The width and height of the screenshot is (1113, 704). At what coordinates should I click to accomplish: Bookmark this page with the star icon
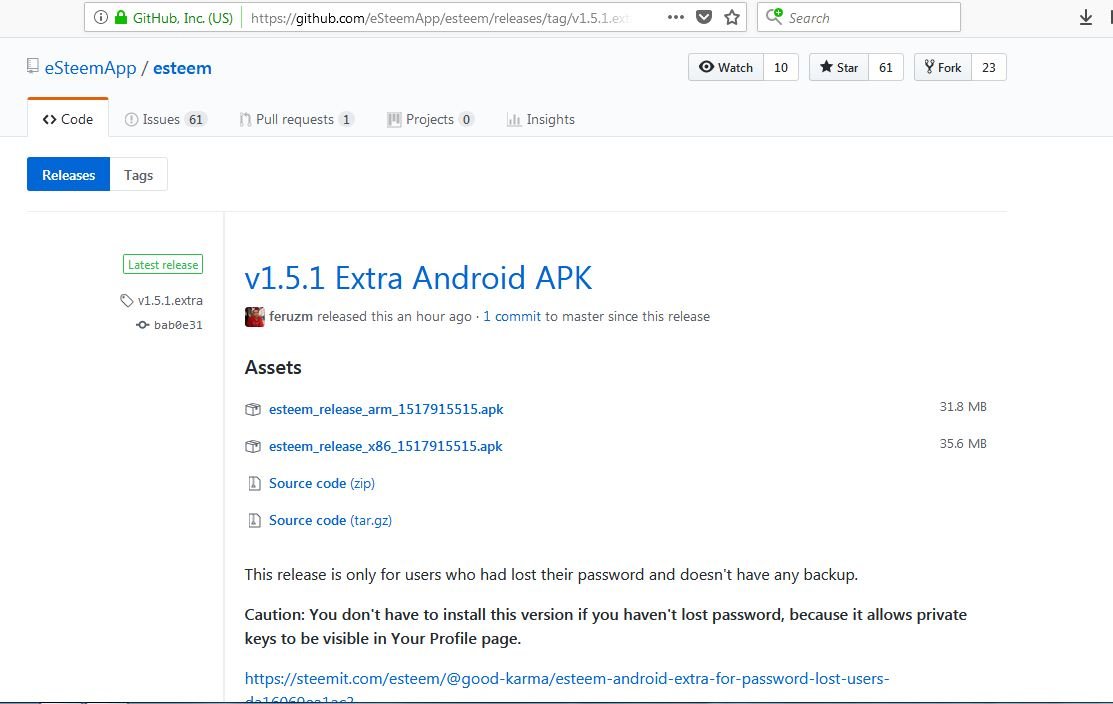[732, 18]
